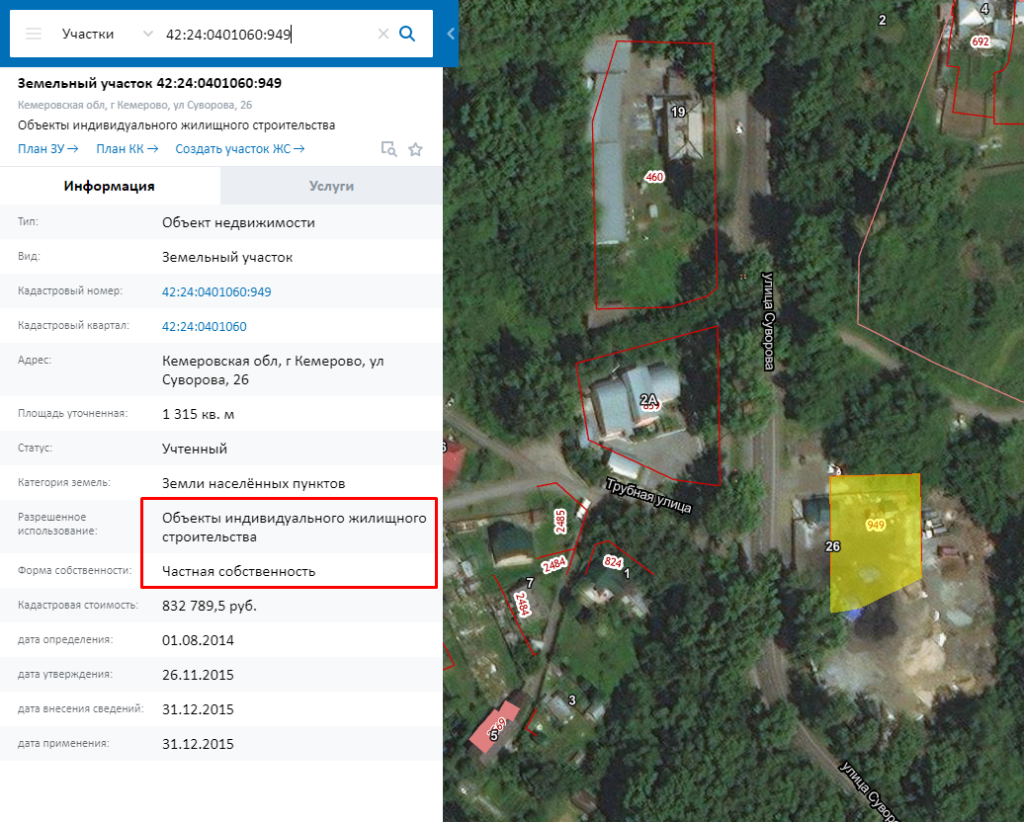Click parcel label 460 on the map
Viewport: 1024px width, 822px height.
(x=654, y=177)
